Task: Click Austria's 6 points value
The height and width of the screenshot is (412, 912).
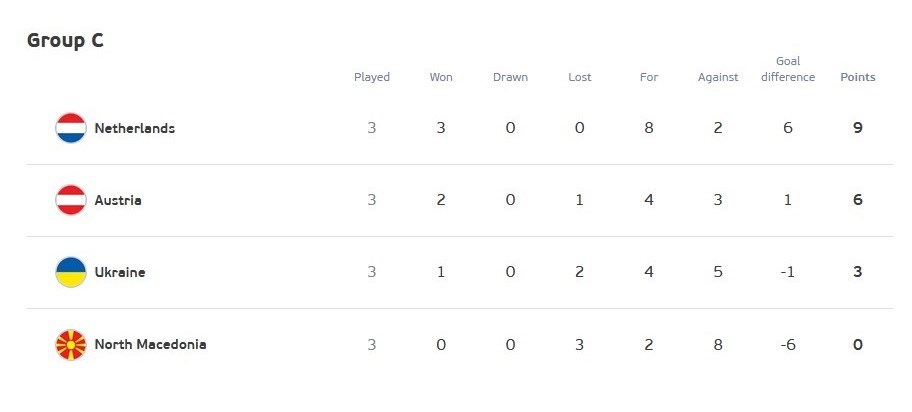Action: [x=858, y=200]
